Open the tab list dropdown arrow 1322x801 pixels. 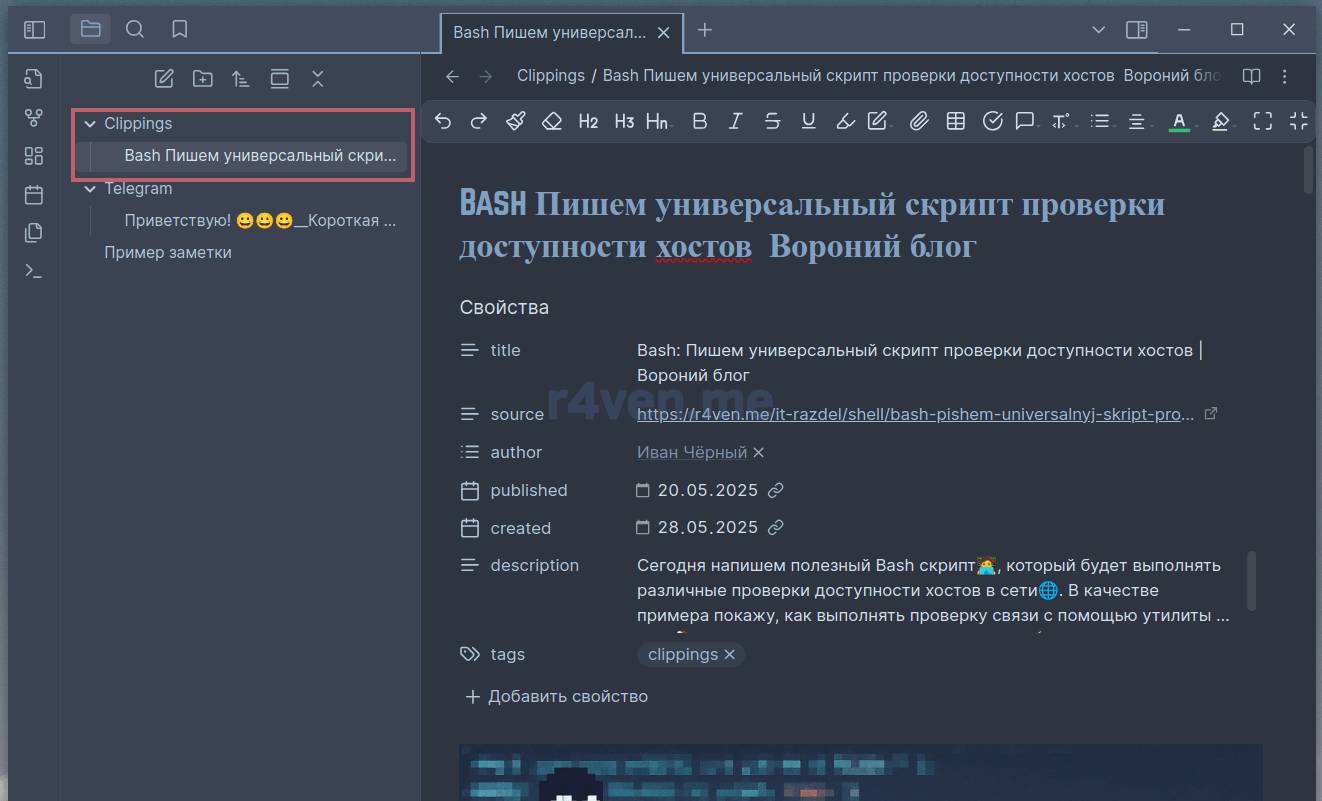click(x=1098, y=30)
